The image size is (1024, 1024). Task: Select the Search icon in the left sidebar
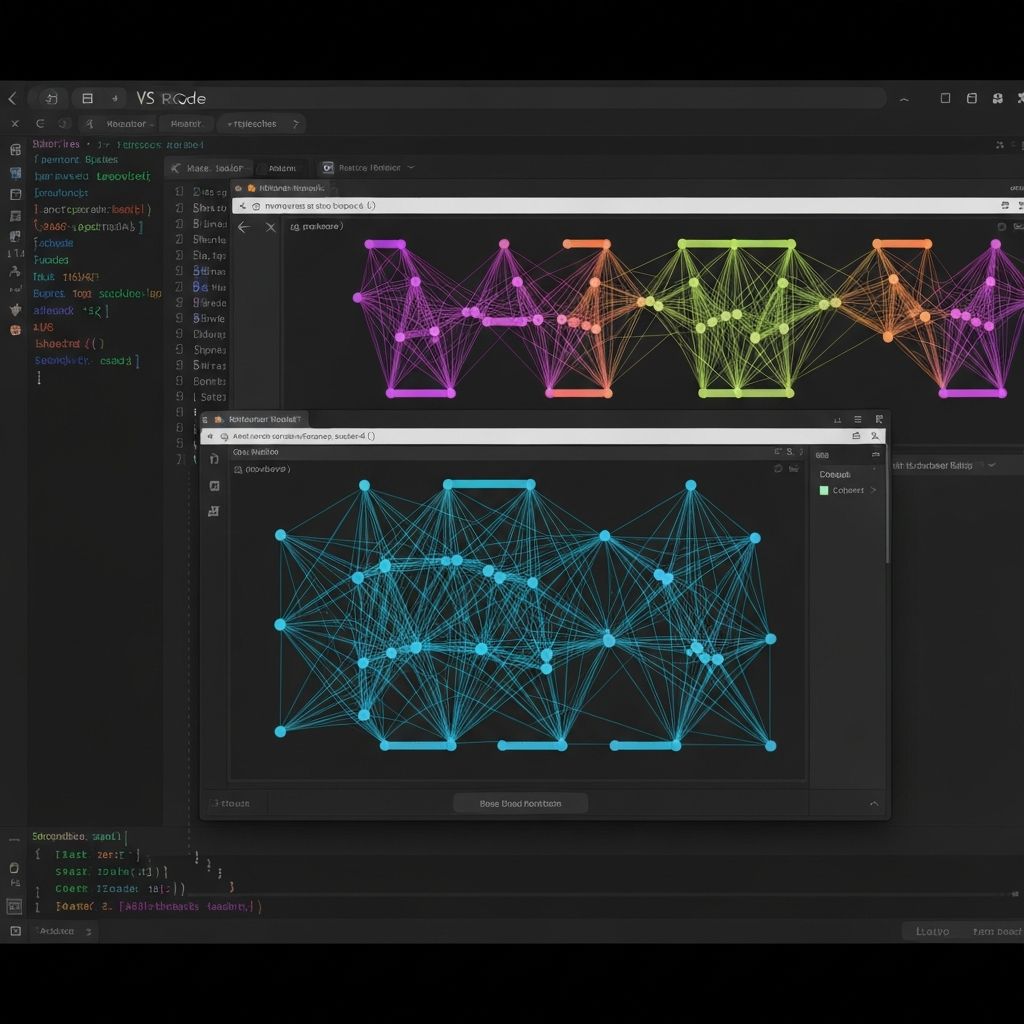tap(15, 173)
